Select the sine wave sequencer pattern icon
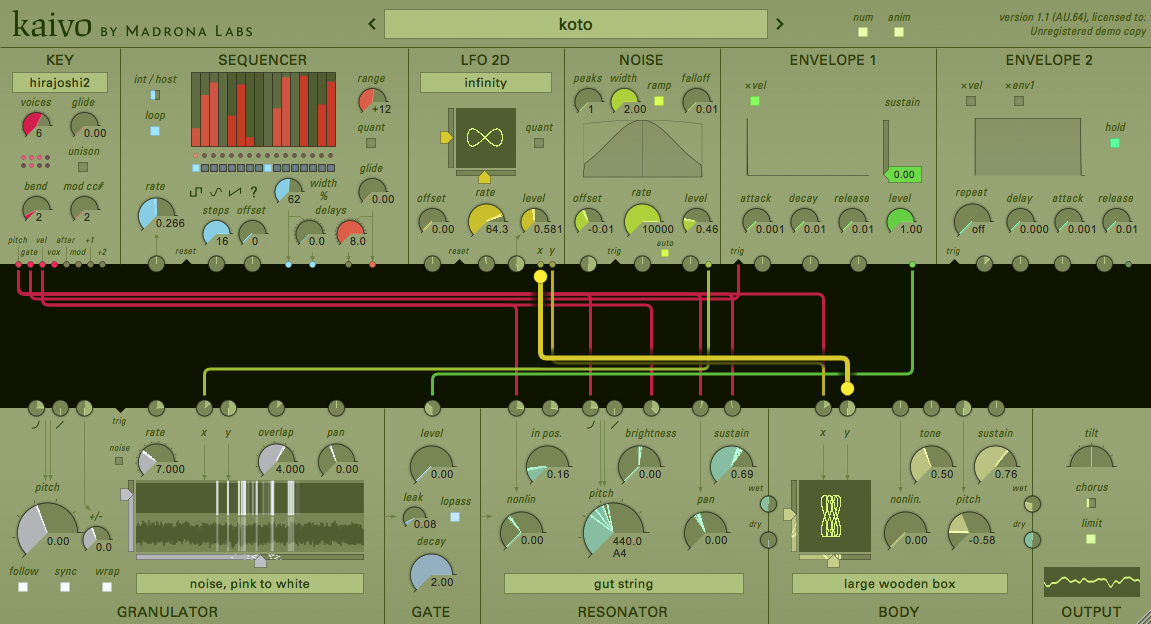This screenshot has width=1151, height=624. pyautogui.click(x=215, y=192)
